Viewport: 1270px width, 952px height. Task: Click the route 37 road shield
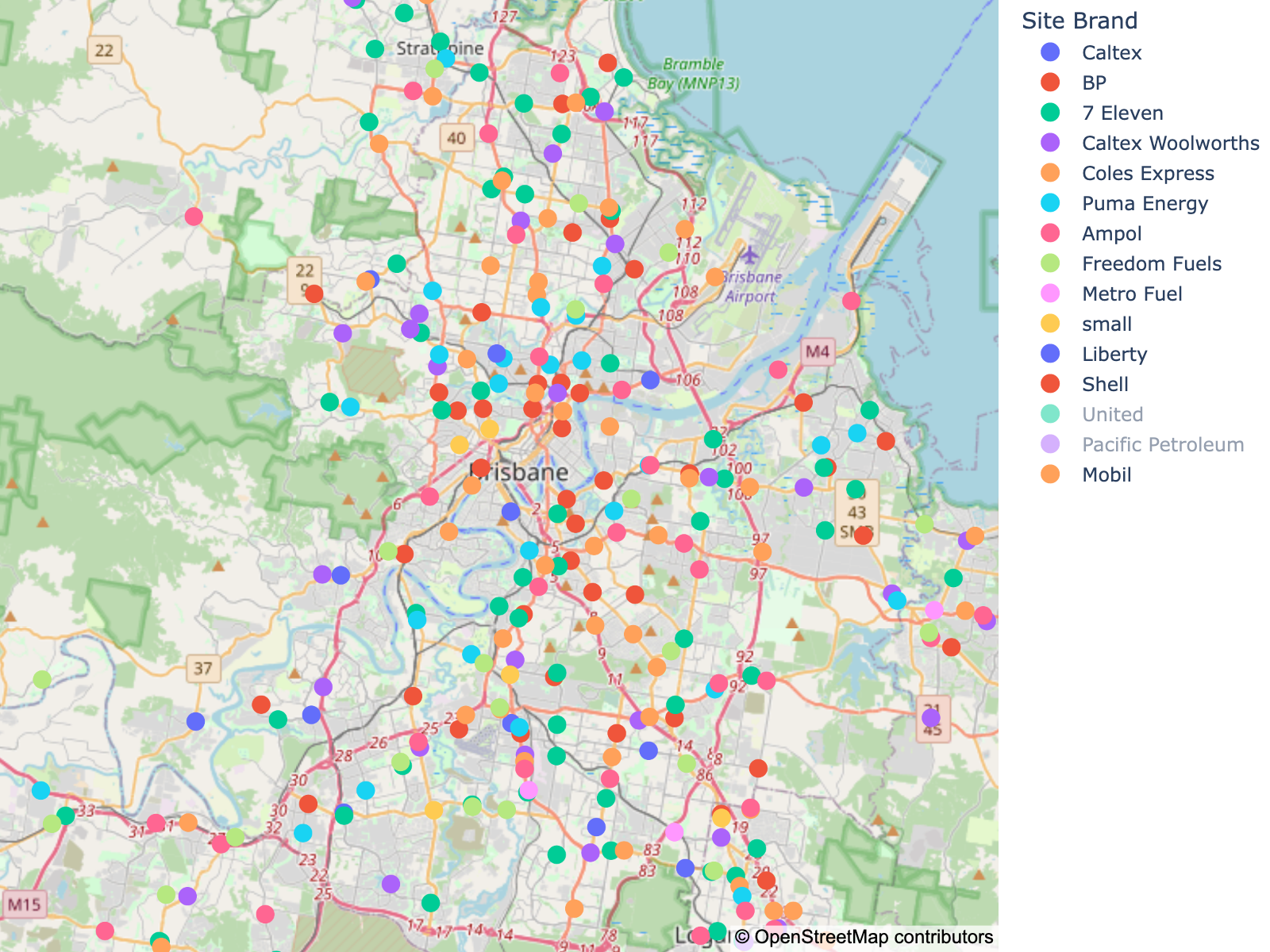[203, 668]
